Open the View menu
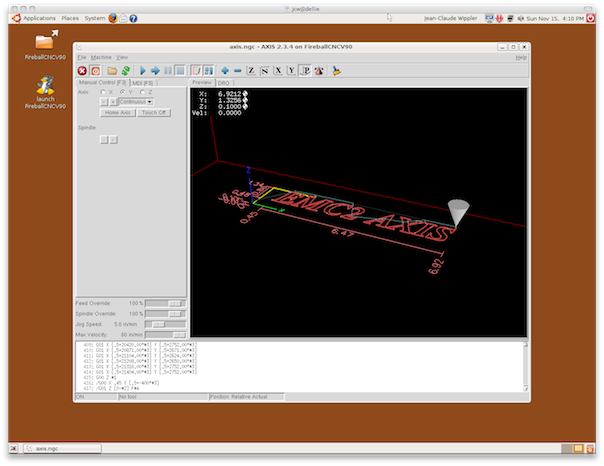This screenshot has width=604, height=466. tap(122, 57)
